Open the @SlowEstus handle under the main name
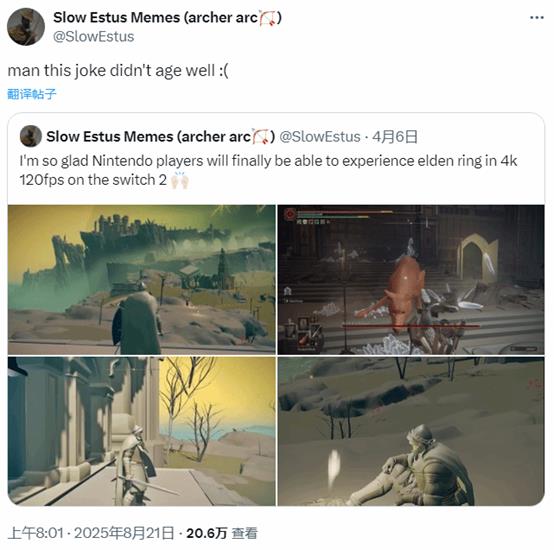The image size is (554, 550). point(94,37)
